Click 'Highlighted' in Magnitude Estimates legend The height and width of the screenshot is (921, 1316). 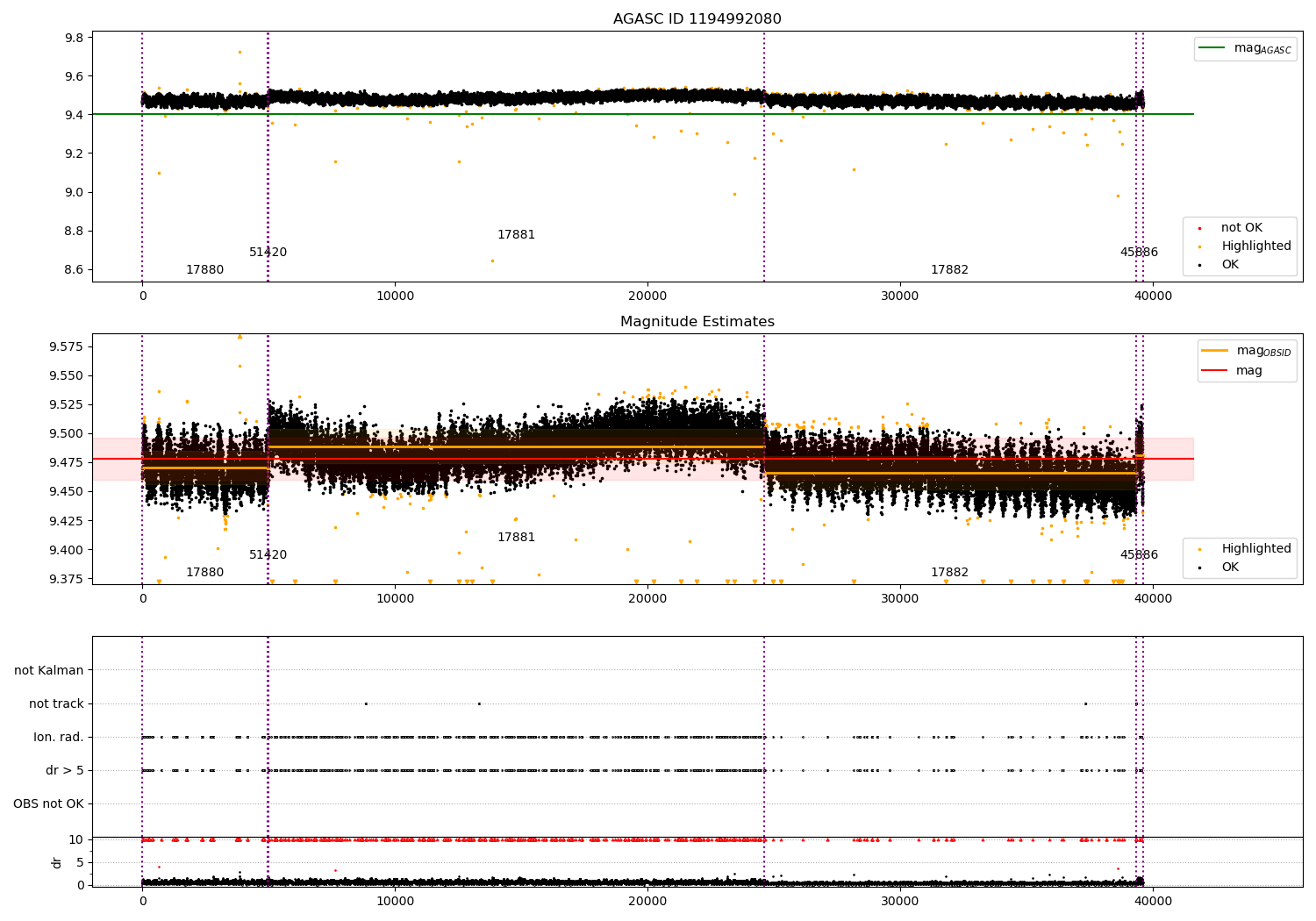click(x=1255, y=549)
